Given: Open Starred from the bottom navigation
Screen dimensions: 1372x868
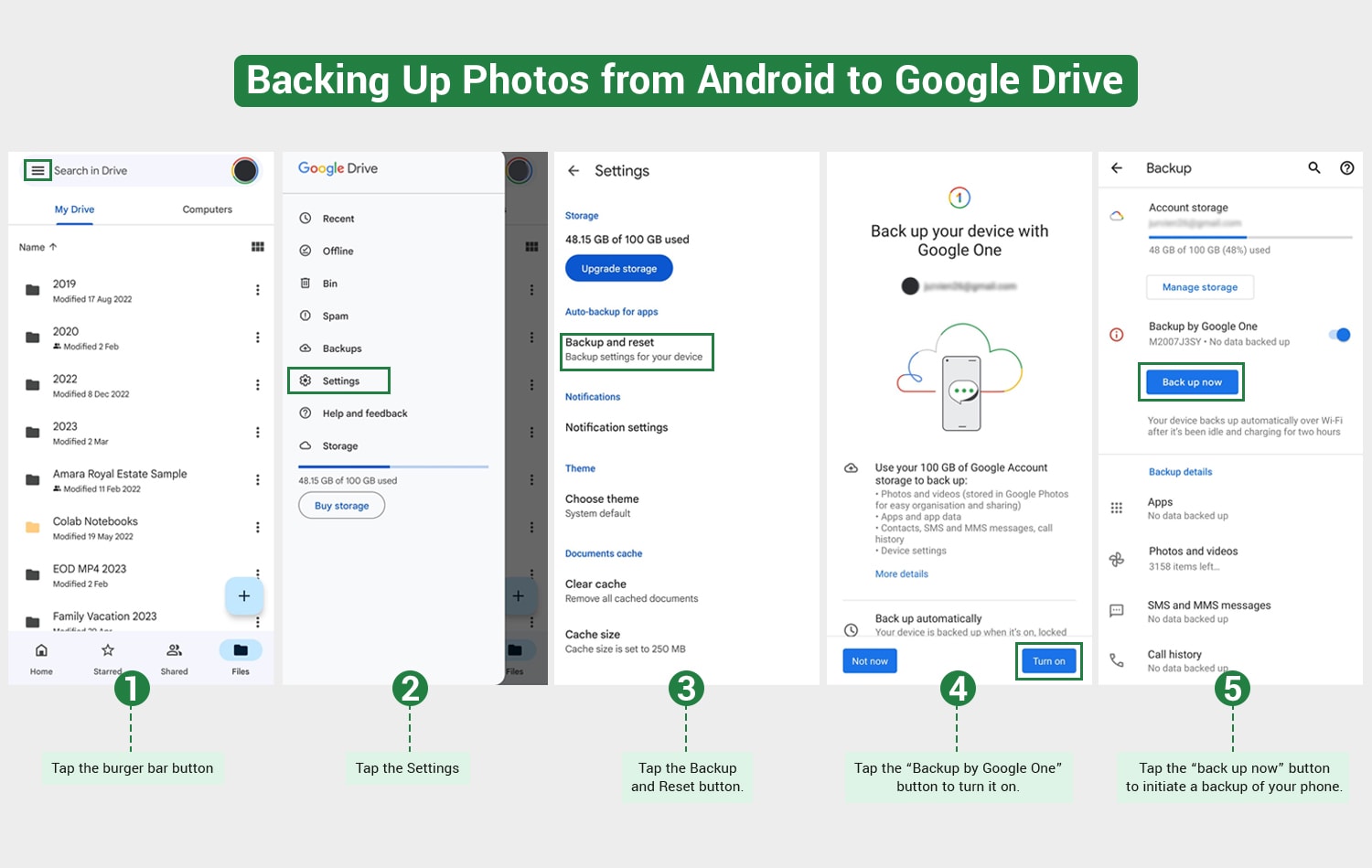Looking at the screenshot, I should click(x=107, y=657).
